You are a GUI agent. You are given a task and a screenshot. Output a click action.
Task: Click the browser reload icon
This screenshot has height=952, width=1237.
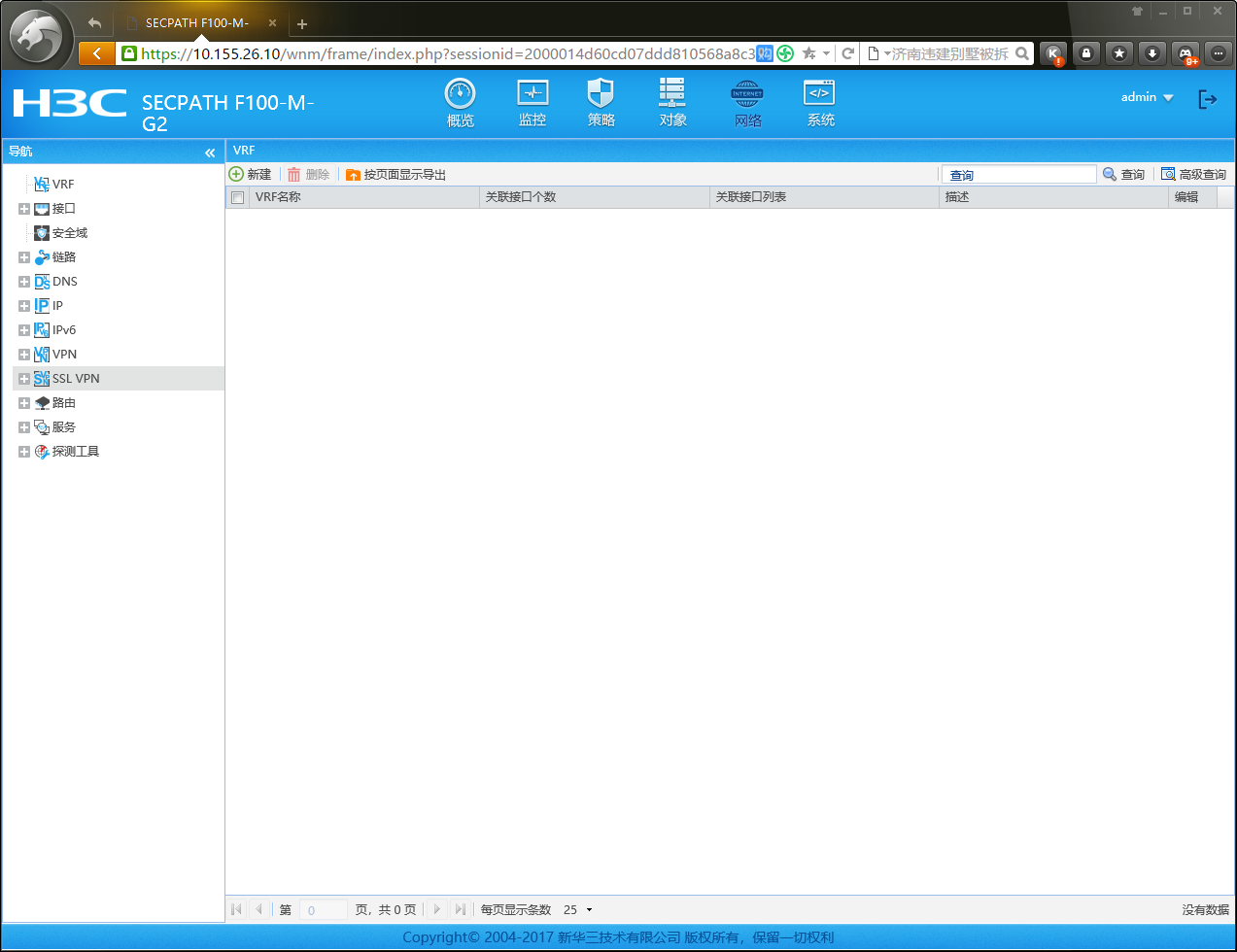coord(847,53)
